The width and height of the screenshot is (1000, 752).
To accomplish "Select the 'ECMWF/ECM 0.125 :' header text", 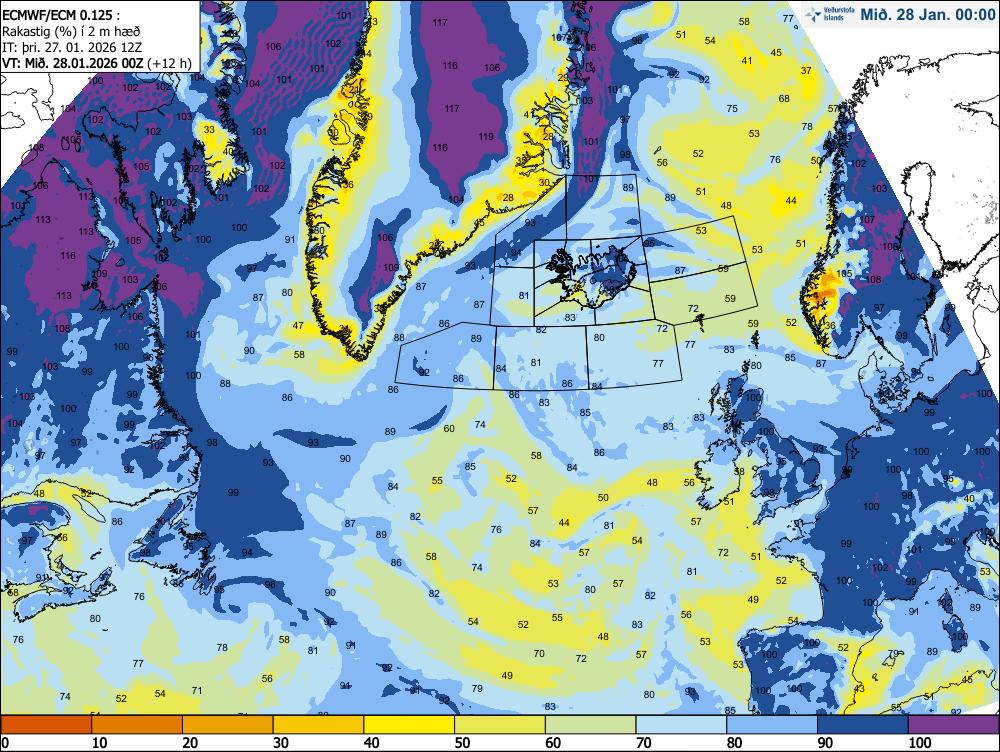I will [60, 16].
